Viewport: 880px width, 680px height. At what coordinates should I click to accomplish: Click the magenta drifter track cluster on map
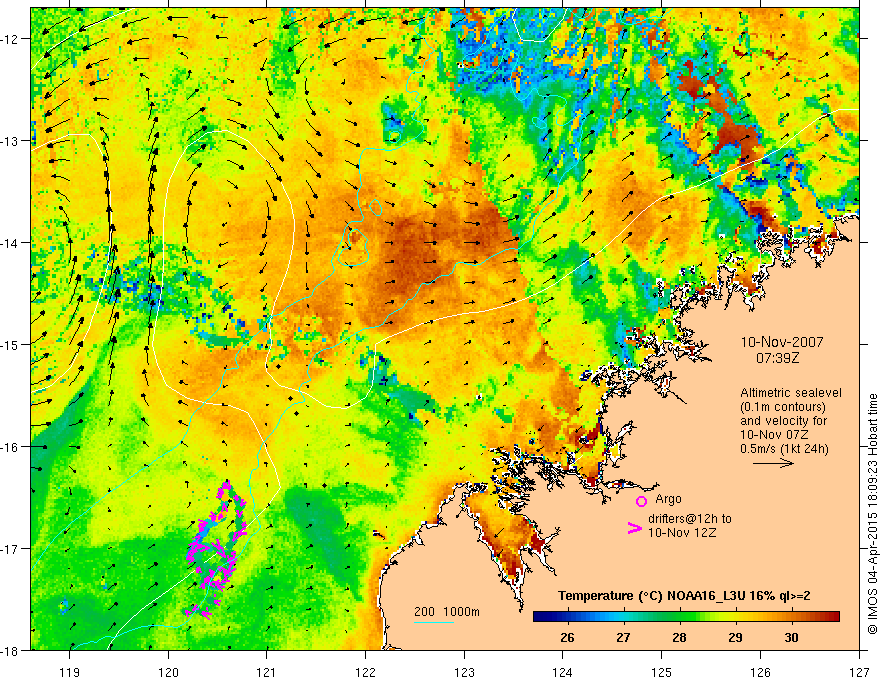216,549
